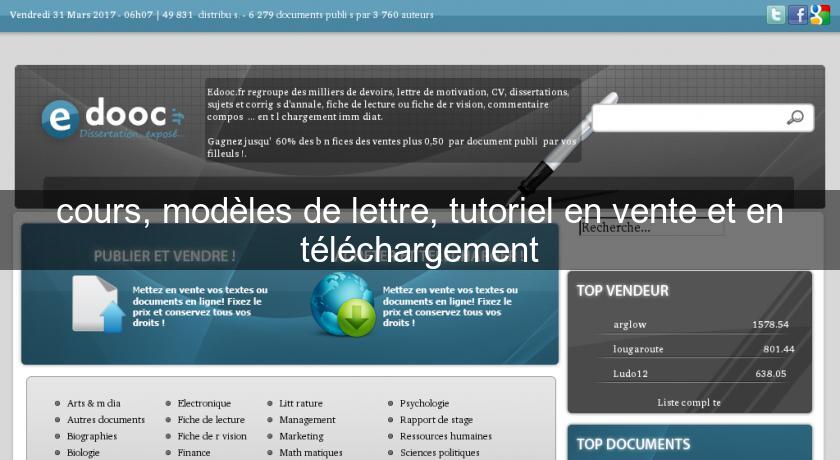Image resolution: width=840 pixels, height=460 pixels.
Task: Click the TOP DOCUMENTS heading
Action: click(633, 444)
